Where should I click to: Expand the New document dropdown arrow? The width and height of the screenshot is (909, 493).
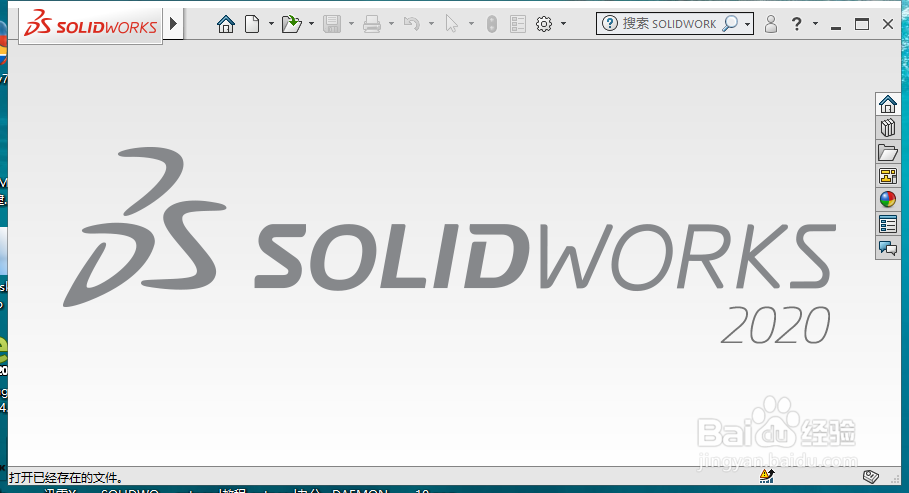[x=271, y=24]
